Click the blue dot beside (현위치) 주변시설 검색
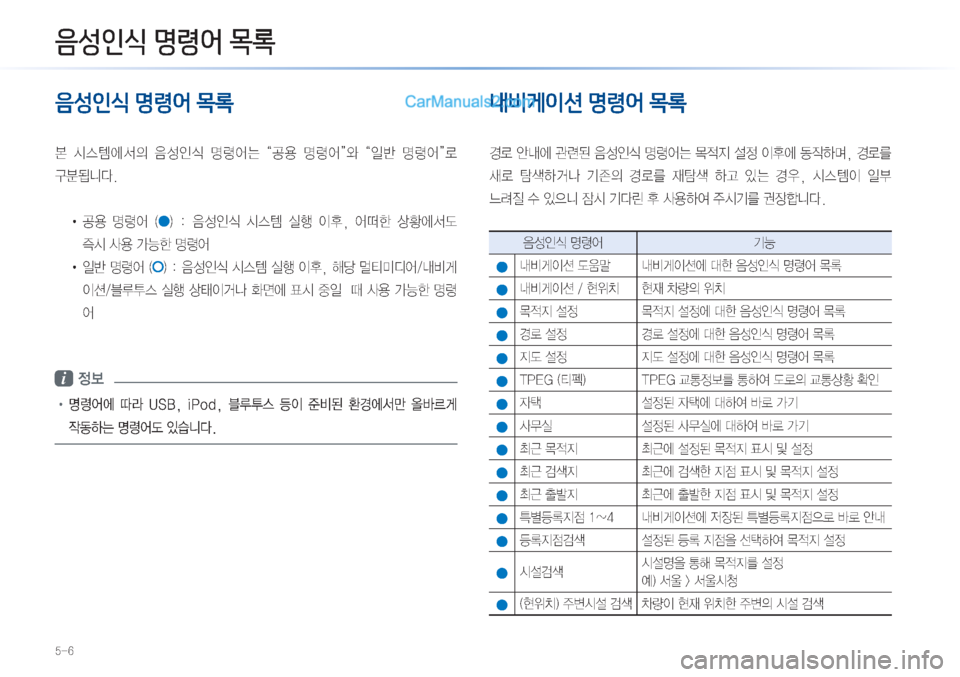This screenshot has height=677, width=960. click(x=502, y=605)
